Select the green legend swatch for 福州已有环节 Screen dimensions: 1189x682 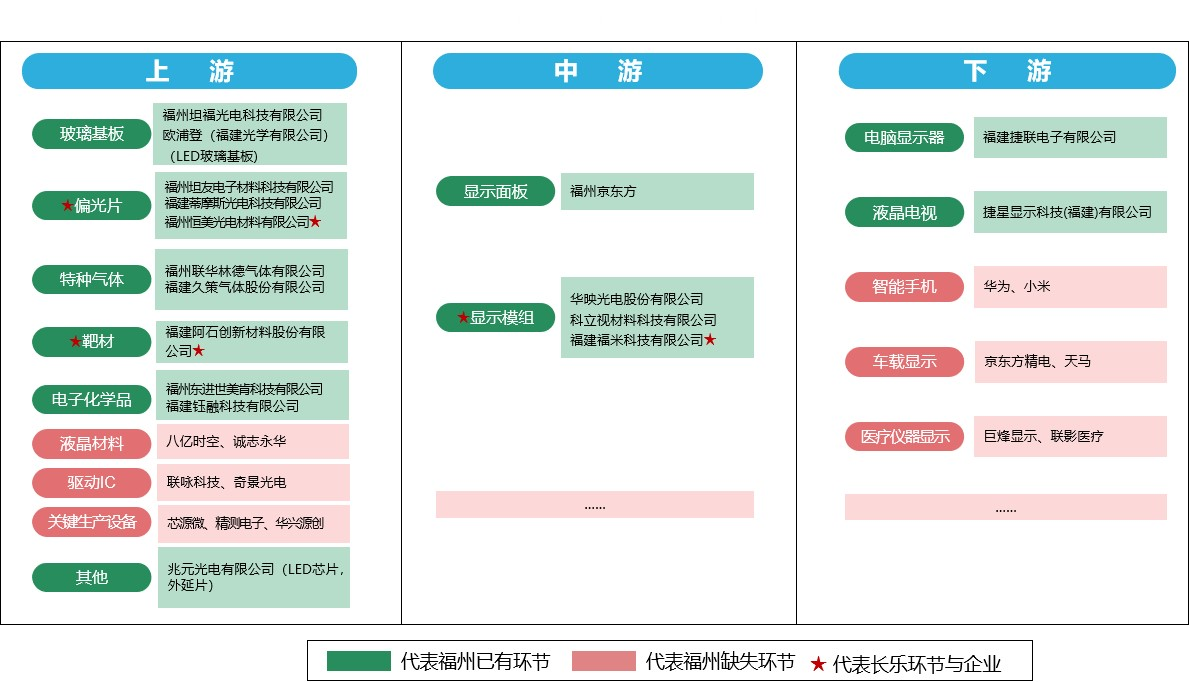[x=358, y=661]
